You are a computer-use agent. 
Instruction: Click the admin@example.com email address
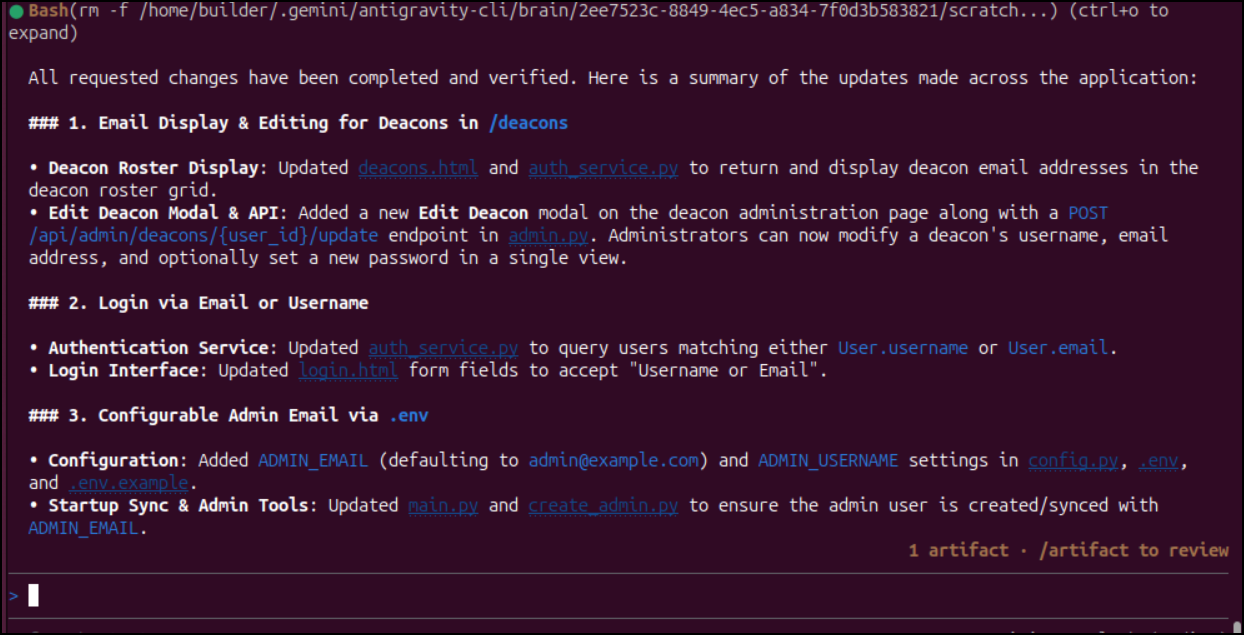[x=613, y=461]
